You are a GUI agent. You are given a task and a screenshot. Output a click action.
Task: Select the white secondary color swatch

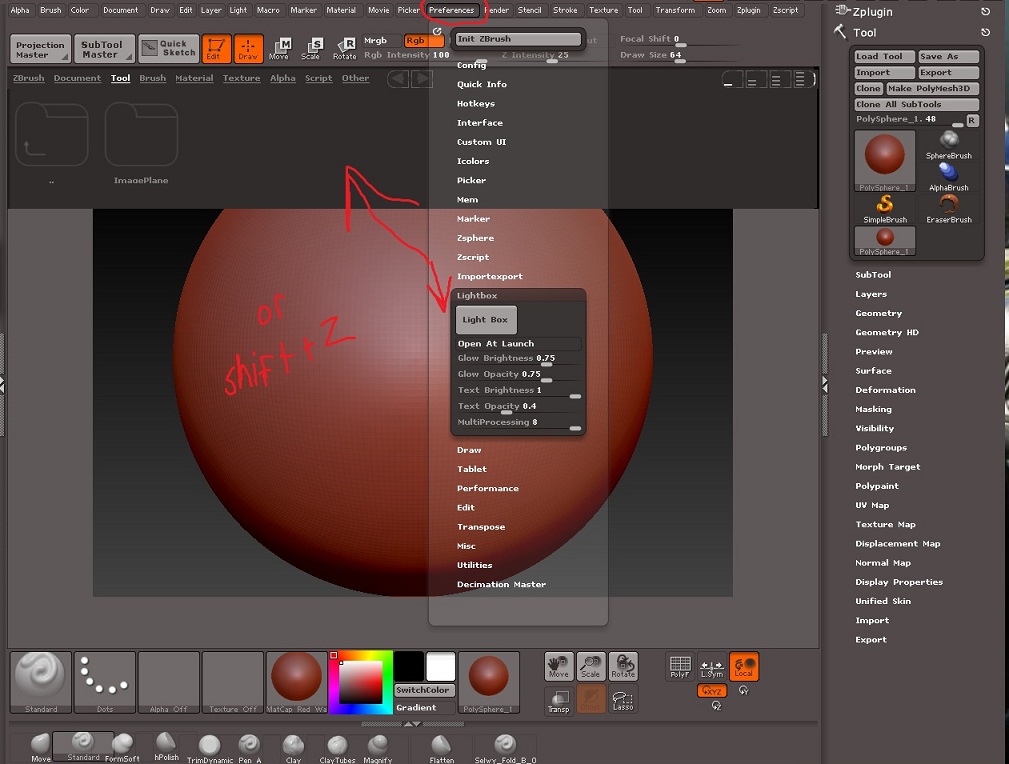tap(441, 666)
